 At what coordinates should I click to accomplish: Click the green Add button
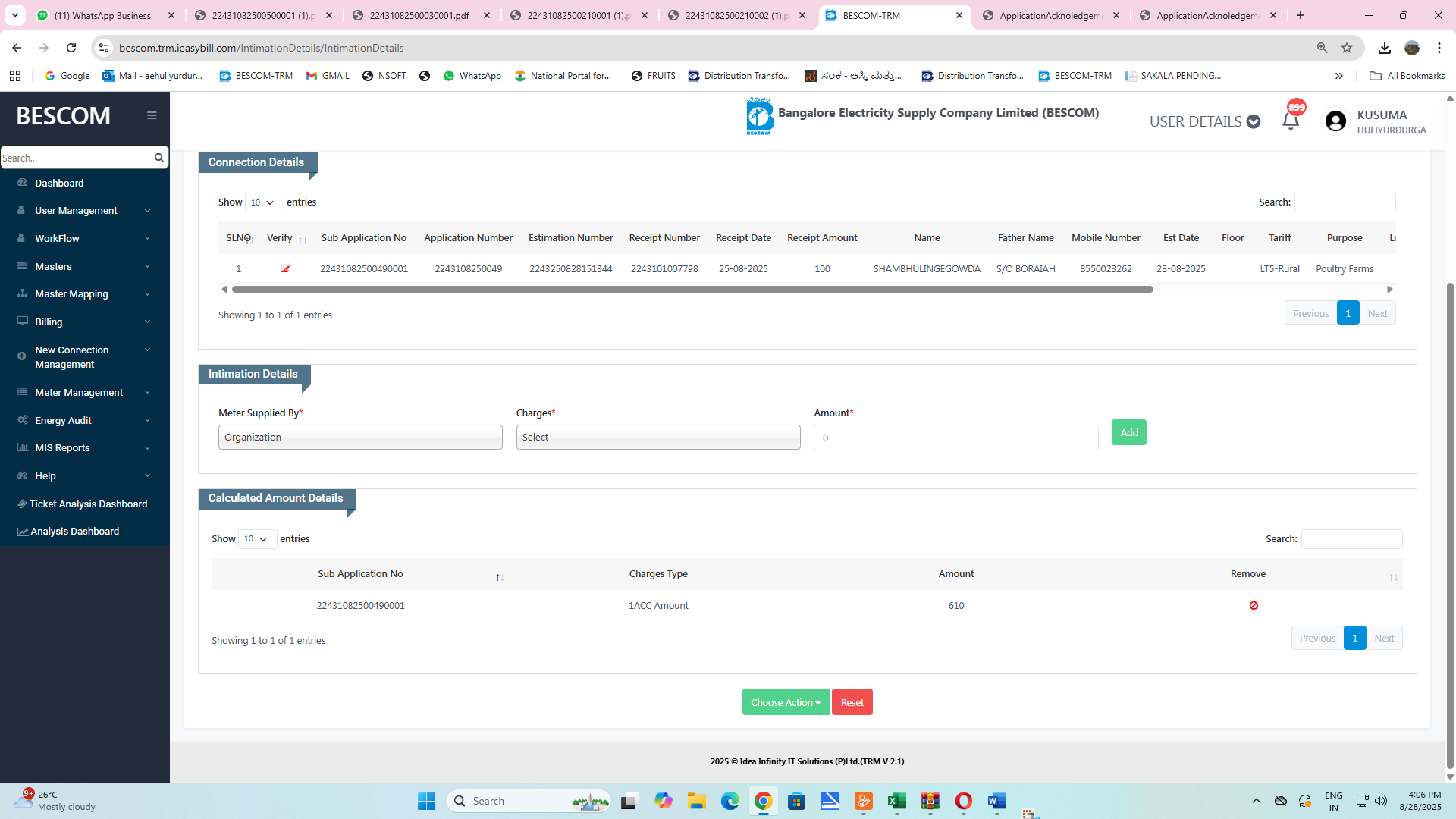tap(1128, 432)
